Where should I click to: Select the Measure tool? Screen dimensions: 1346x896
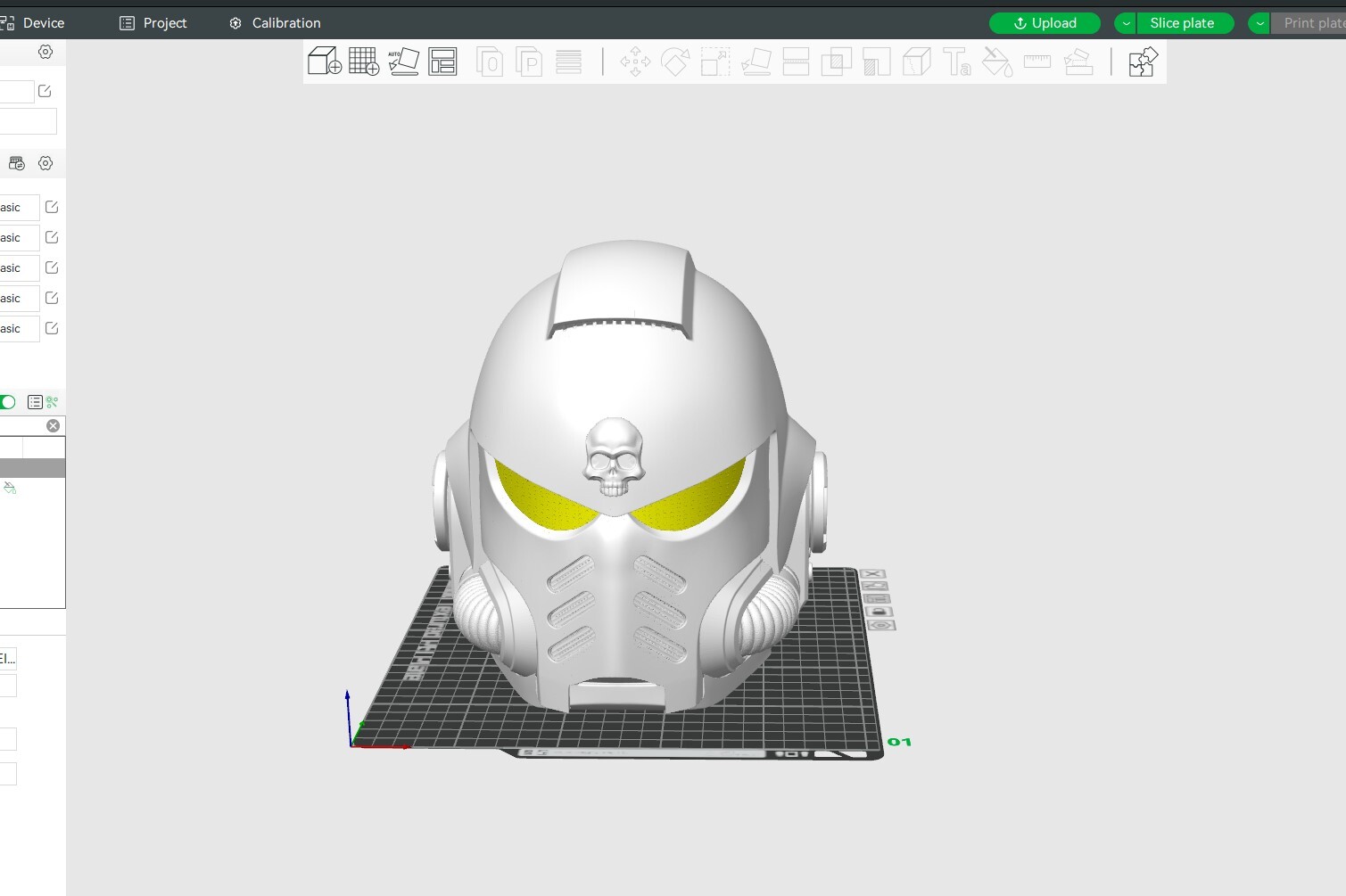tap(1036, 62)
